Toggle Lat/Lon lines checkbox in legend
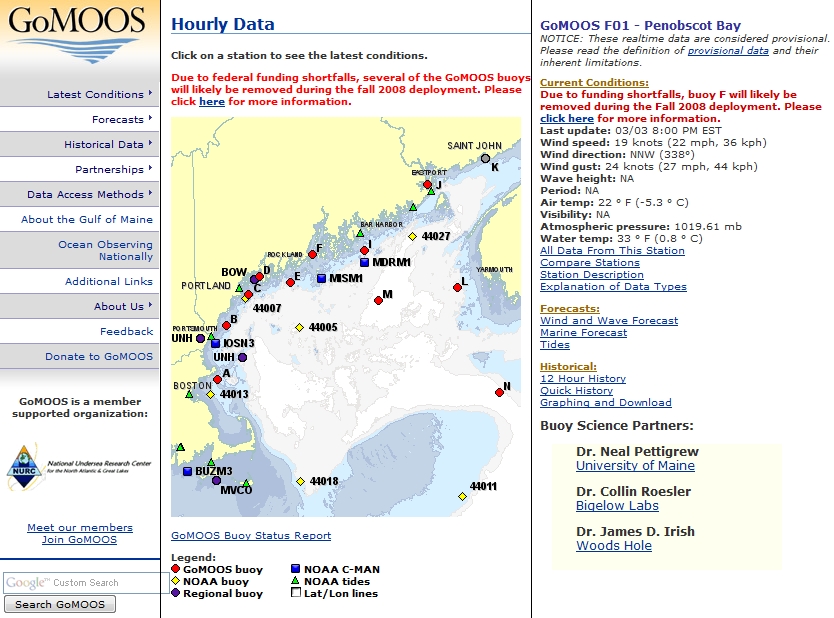This screenshot has height=618, width=834. coord(296,592)
